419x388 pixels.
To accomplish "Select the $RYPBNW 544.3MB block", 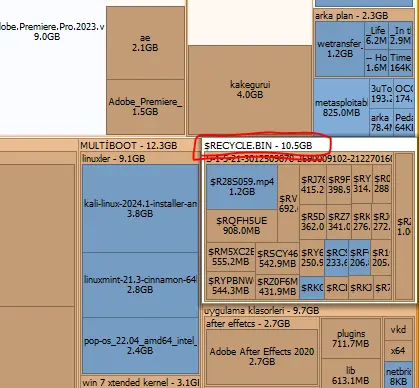I will pyautogui.click(x=231, y=285).
